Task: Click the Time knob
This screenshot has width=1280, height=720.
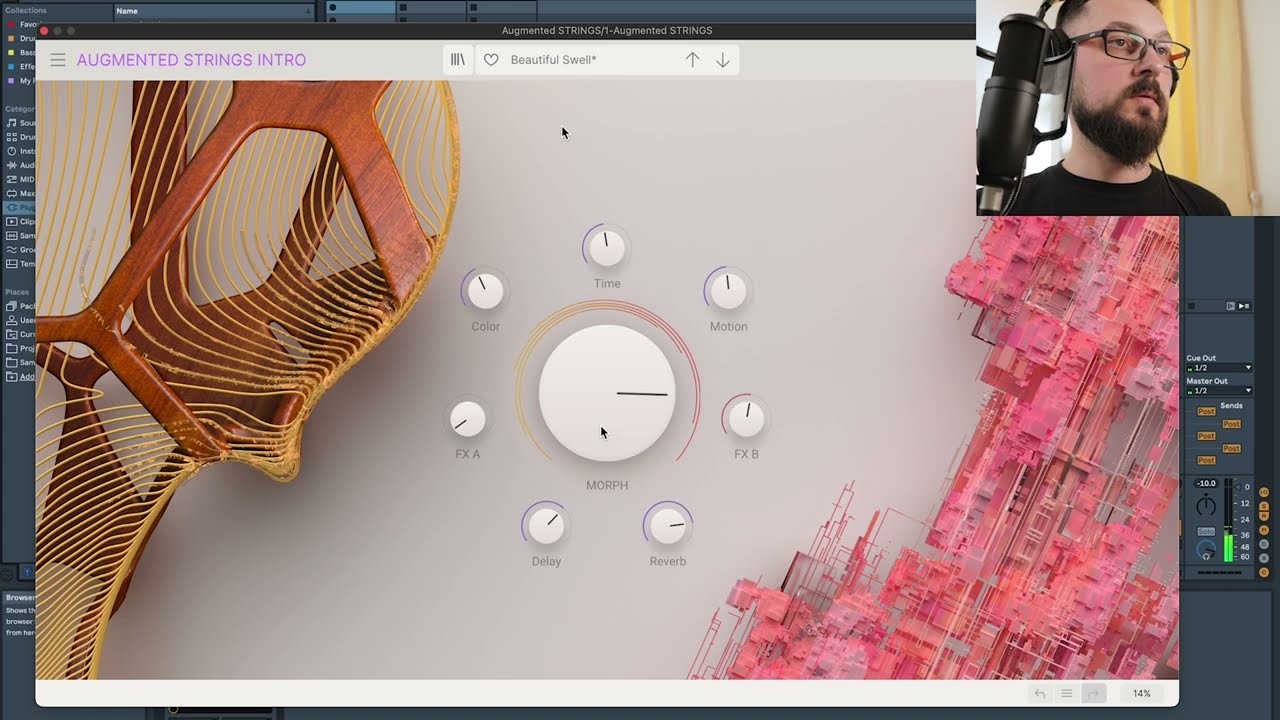Action: click(x=607, y=248)
